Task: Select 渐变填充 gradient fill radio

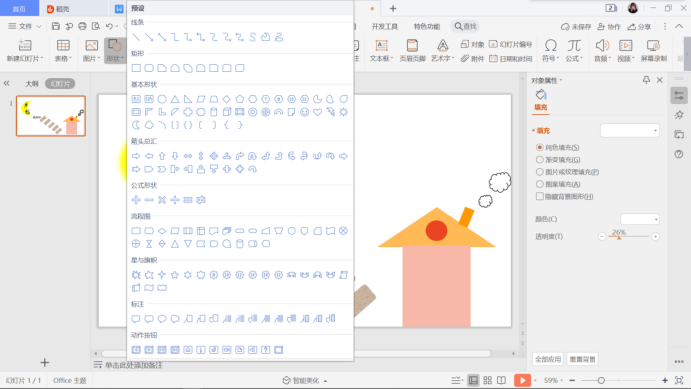Action: pyautogui.click(x=539, y=159)
